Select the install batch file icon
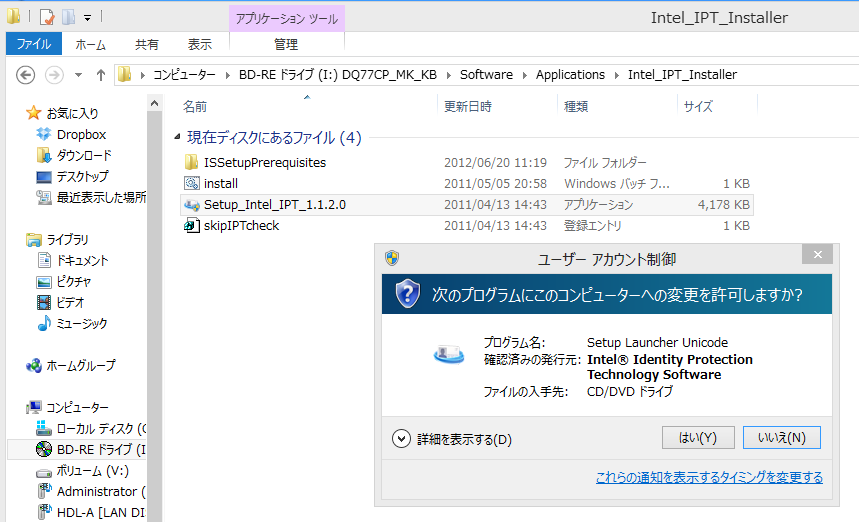The image size is (859, 522). [x=191, y=183]
